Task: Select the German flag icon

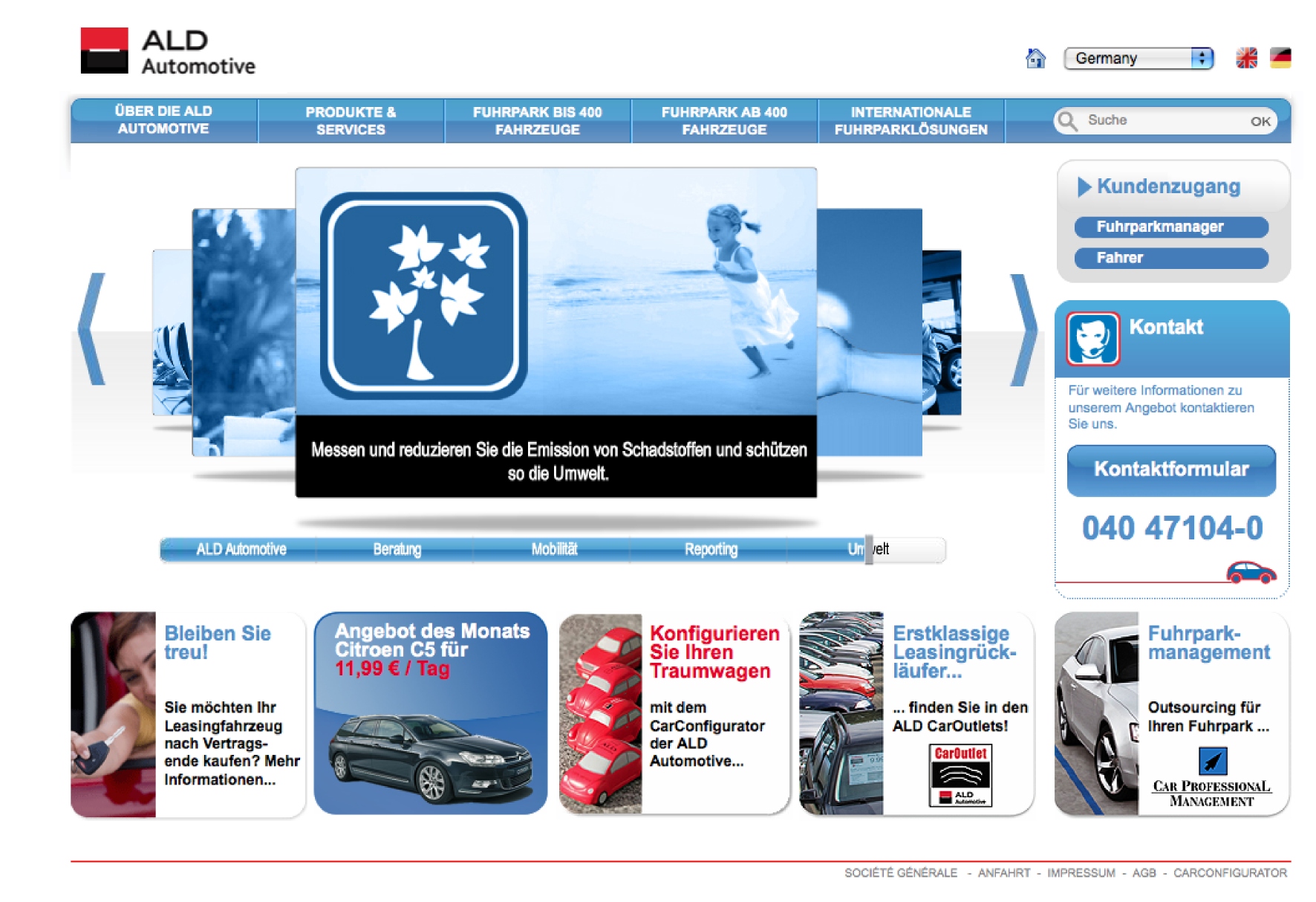Action: 1282,56
